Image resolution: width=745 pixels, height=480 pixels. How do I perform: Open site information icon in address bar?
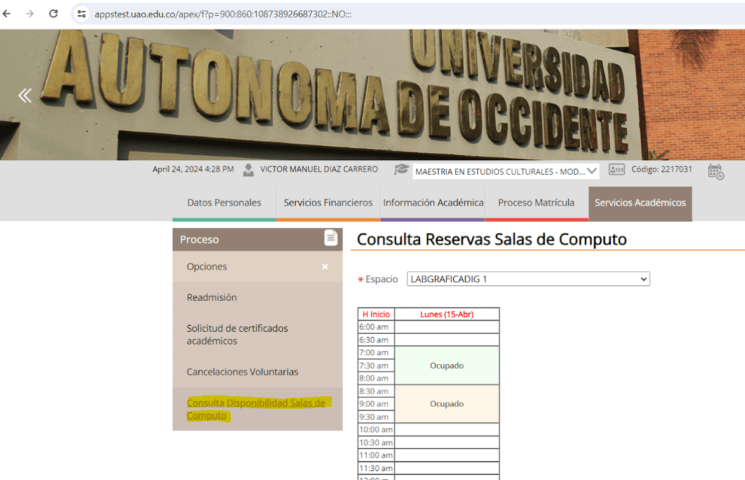82,14
